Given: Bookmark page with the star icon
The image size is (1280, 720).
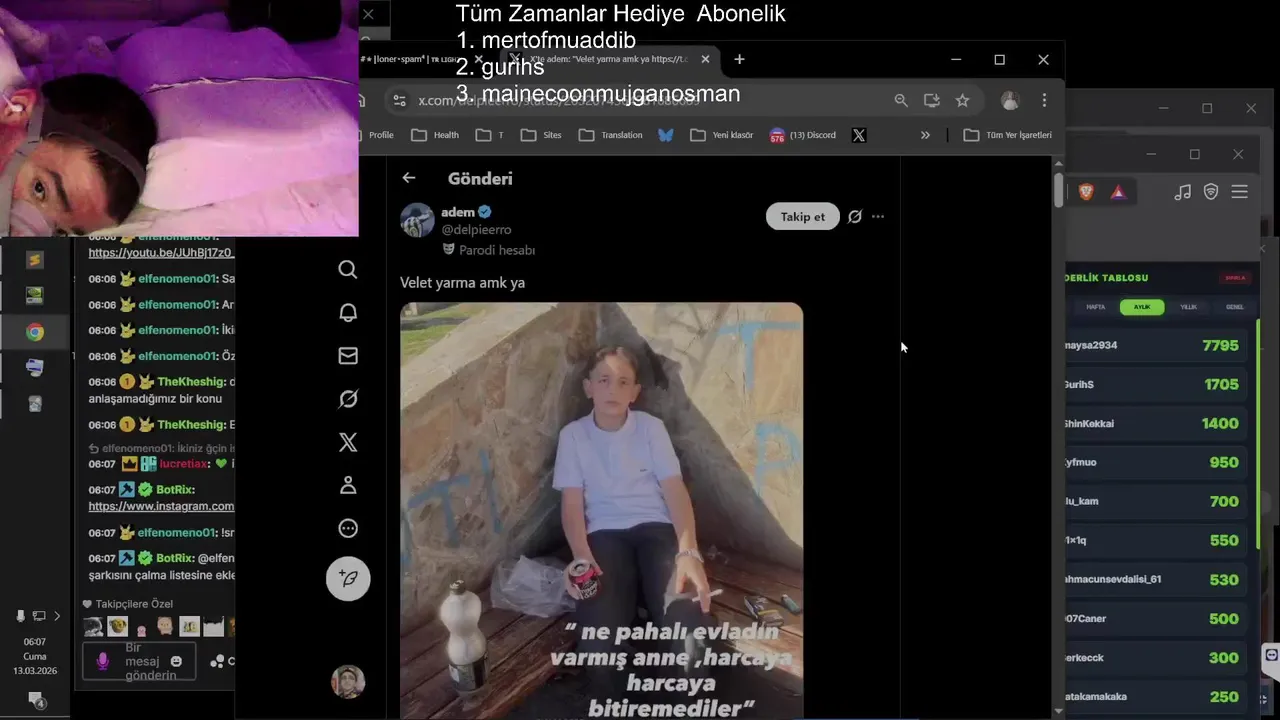Looking at the screenshot, I should click(962, 100).
